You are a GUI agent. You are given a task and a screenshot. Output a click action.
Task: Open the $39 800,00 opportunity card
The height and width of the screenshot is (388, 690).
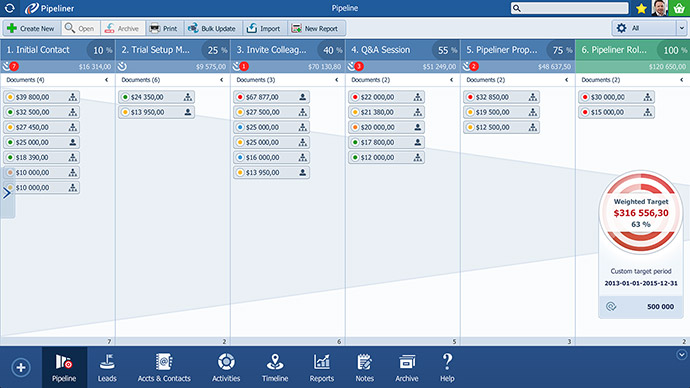click(41, 97)
